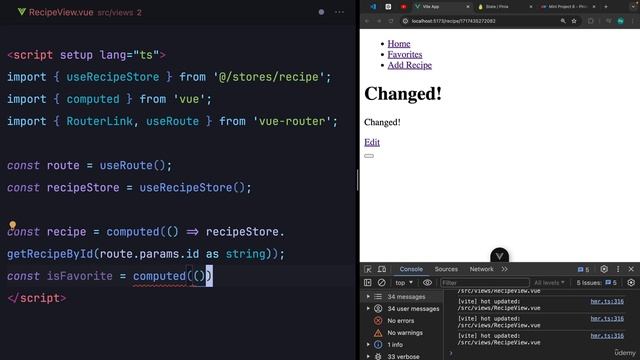Click the Edit link under Changed!
Image resolution: width=640 pixels, height=360 pixels.
tap(372, 142)
